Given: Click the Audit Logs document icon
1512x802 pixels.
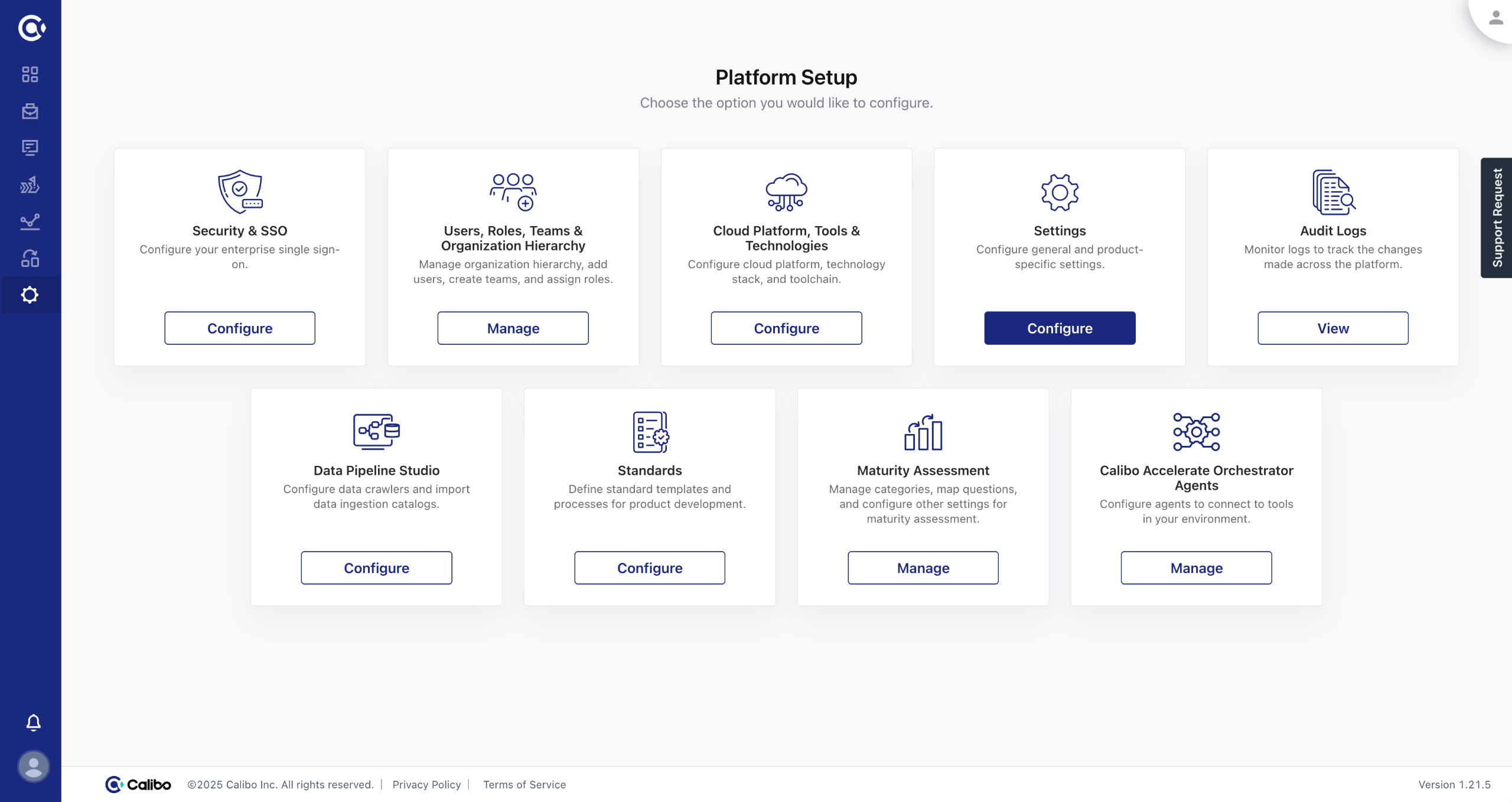Looking at the screenshot, I should (x=1333, y=192).
